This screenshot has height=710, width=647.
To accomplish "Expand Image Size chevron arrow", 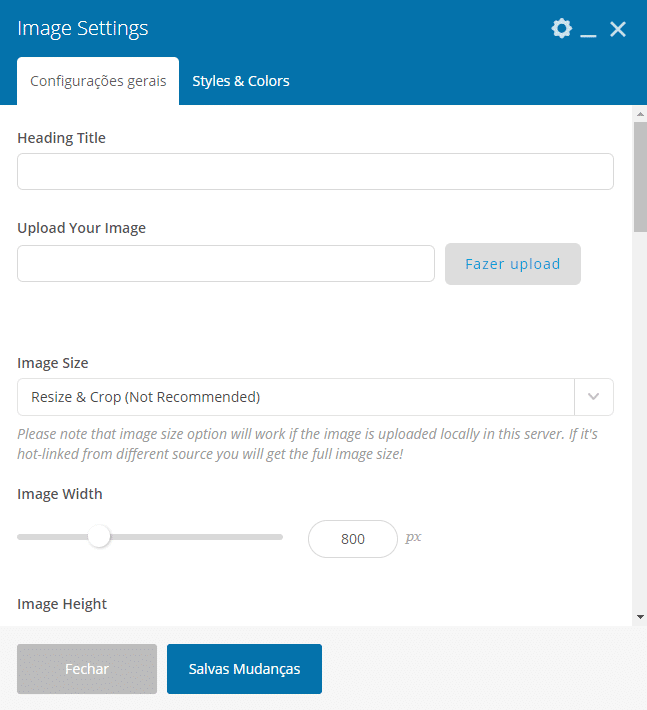I will [x=594, y=397].
